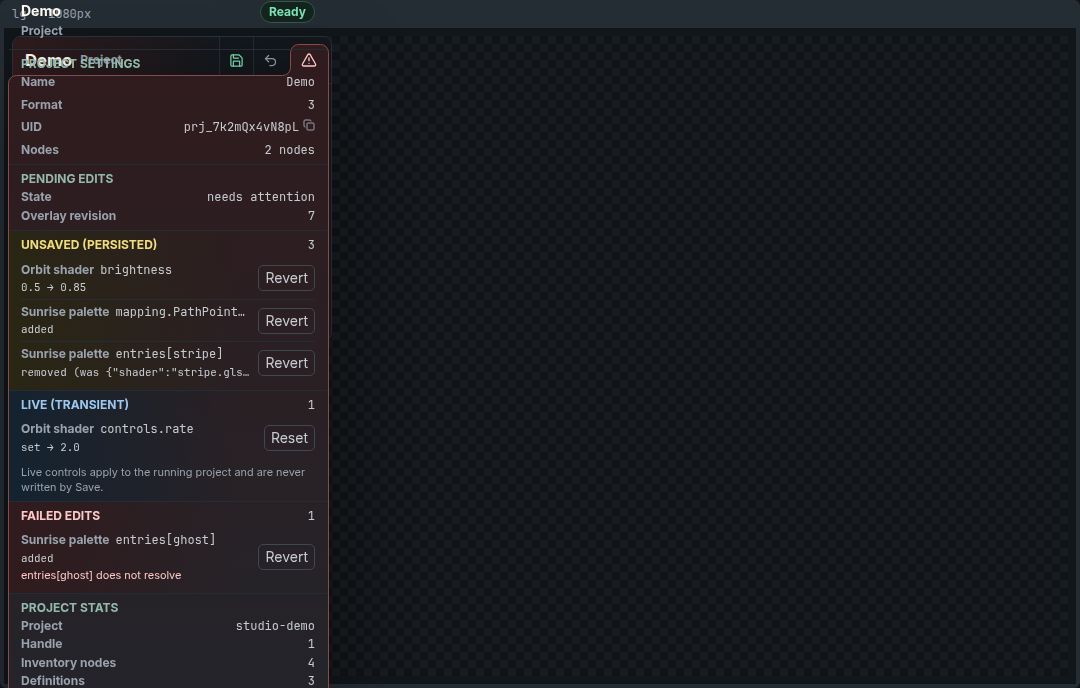The image size is (1080, 688).
Task: Click the green Ready status badge
Action: pos(287,12)
